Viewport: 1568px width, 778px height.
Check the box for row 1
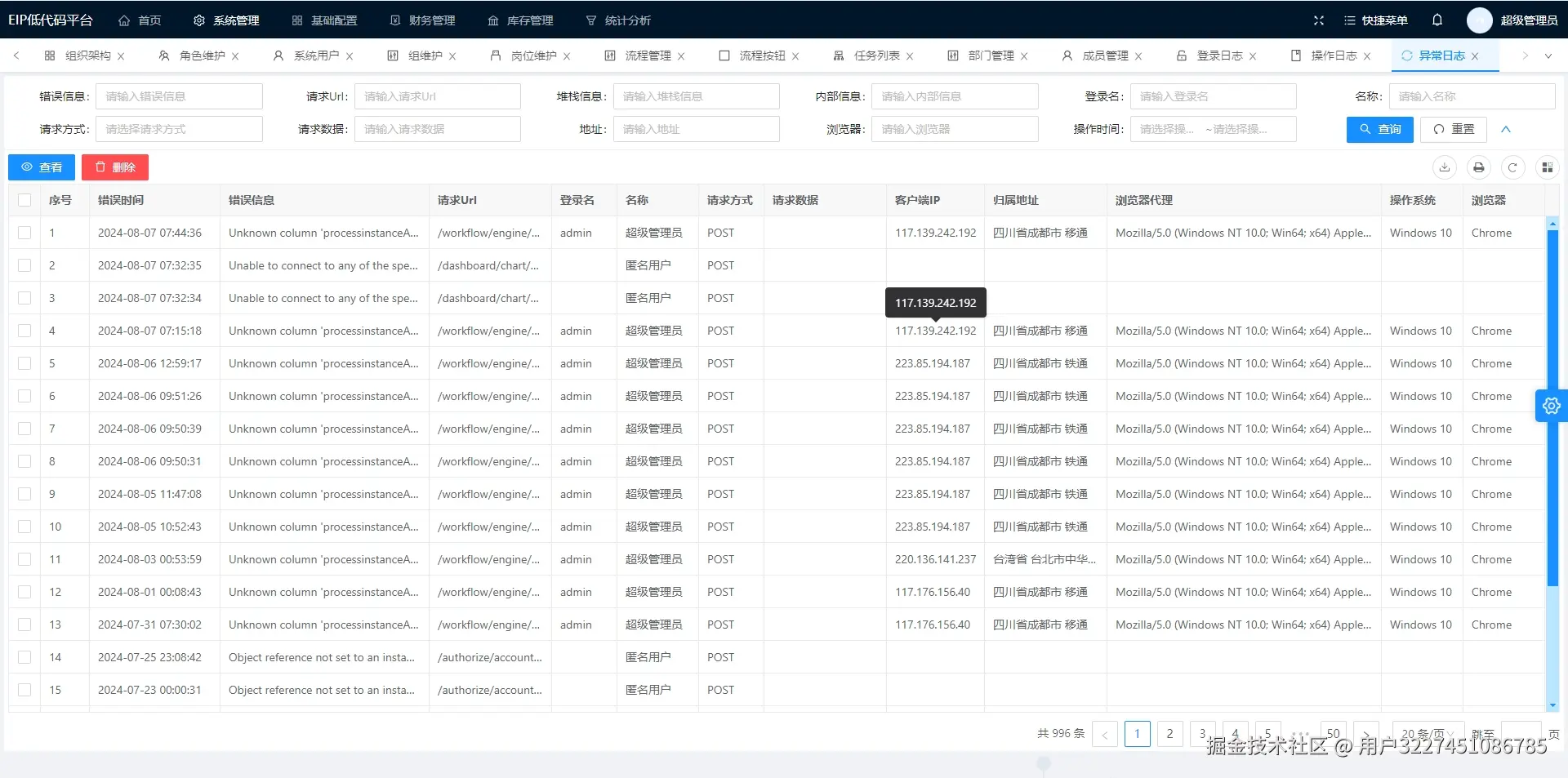[x=24, y=233]
